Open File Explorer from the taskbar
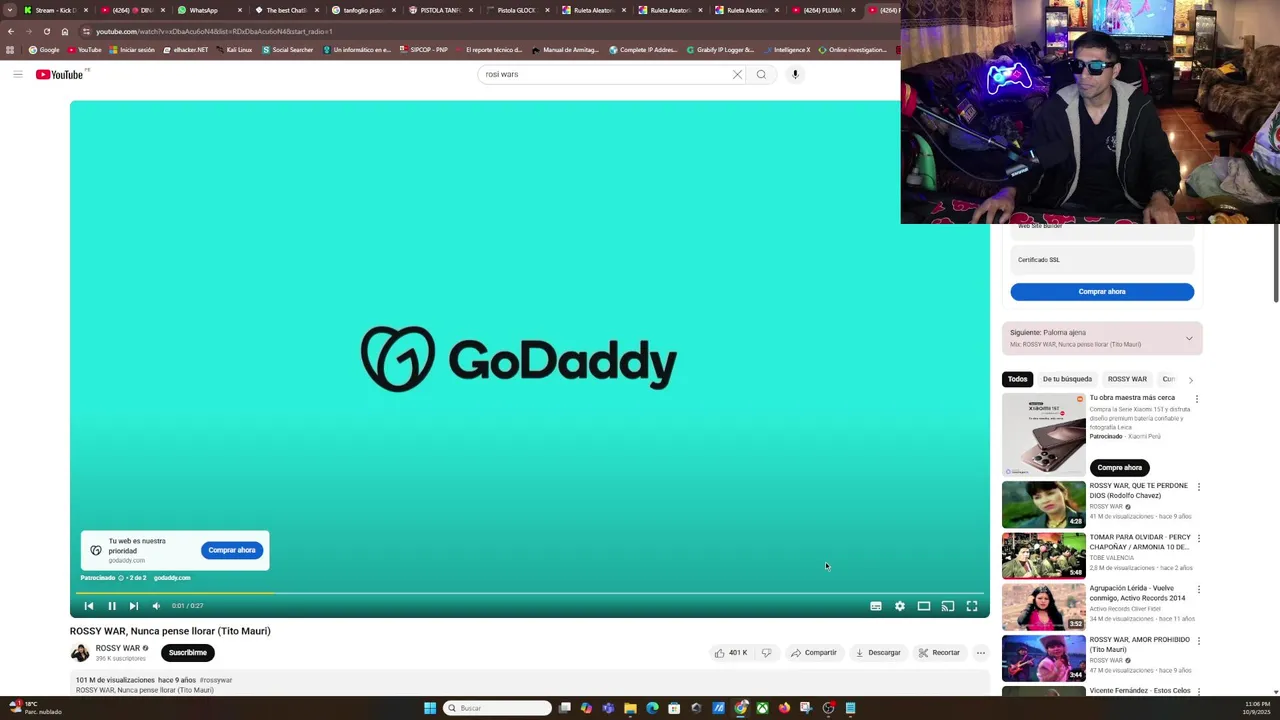 pos(630,708)
